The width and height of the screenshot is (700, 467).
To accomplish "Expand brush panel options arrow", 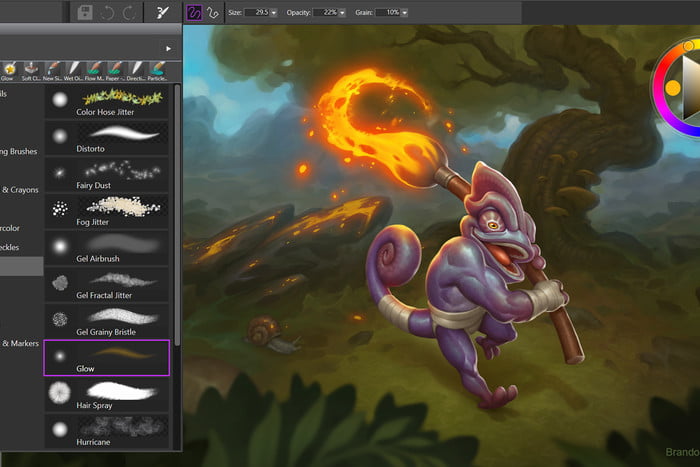I will [x=166, y=47].
